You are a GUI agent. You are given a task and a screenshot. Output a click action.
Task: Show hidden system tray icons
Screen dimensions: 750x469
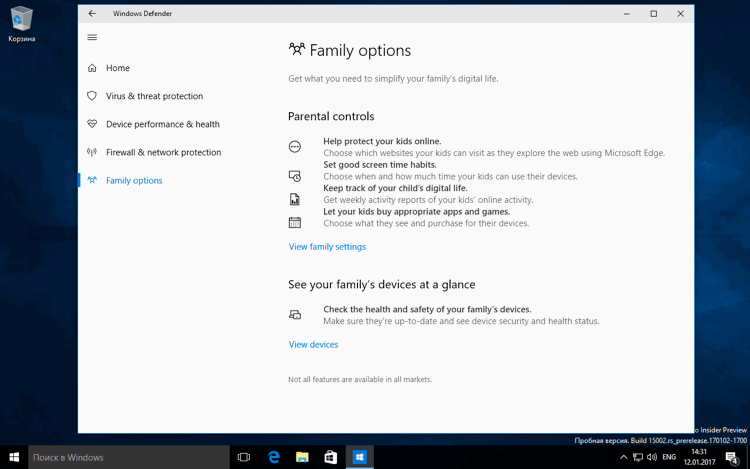coord(623,458)
